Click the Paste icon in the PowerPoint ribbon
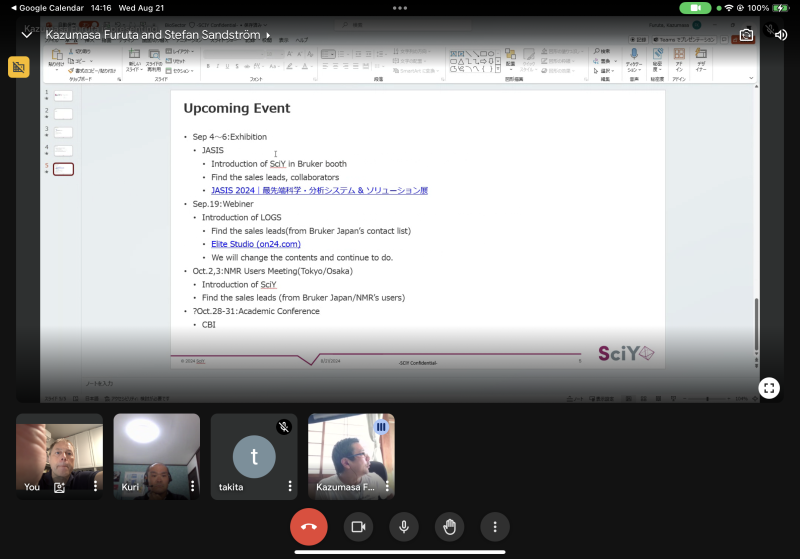Screen dimensions: 800x559 click(x=57, y=55)
